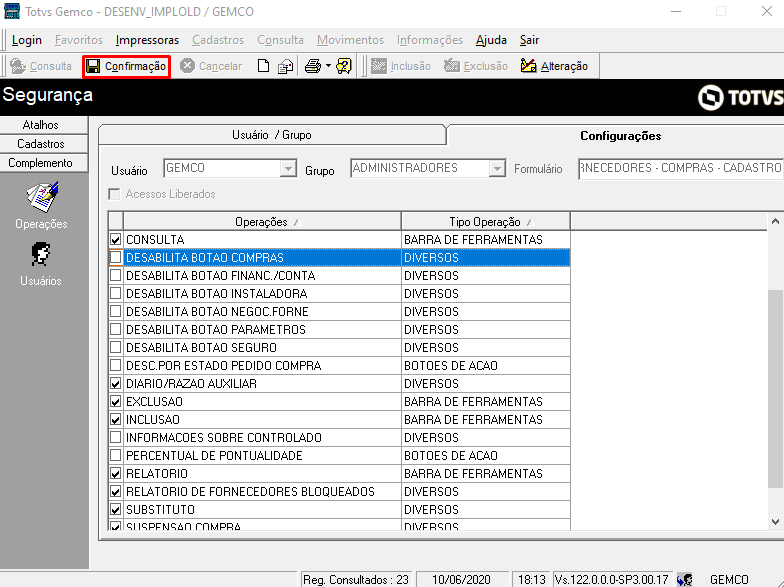Uncheck the CONSULTA operation checkbox
Image resolution: width=784 pixels, height=587 pixels.
pos(116,240)
